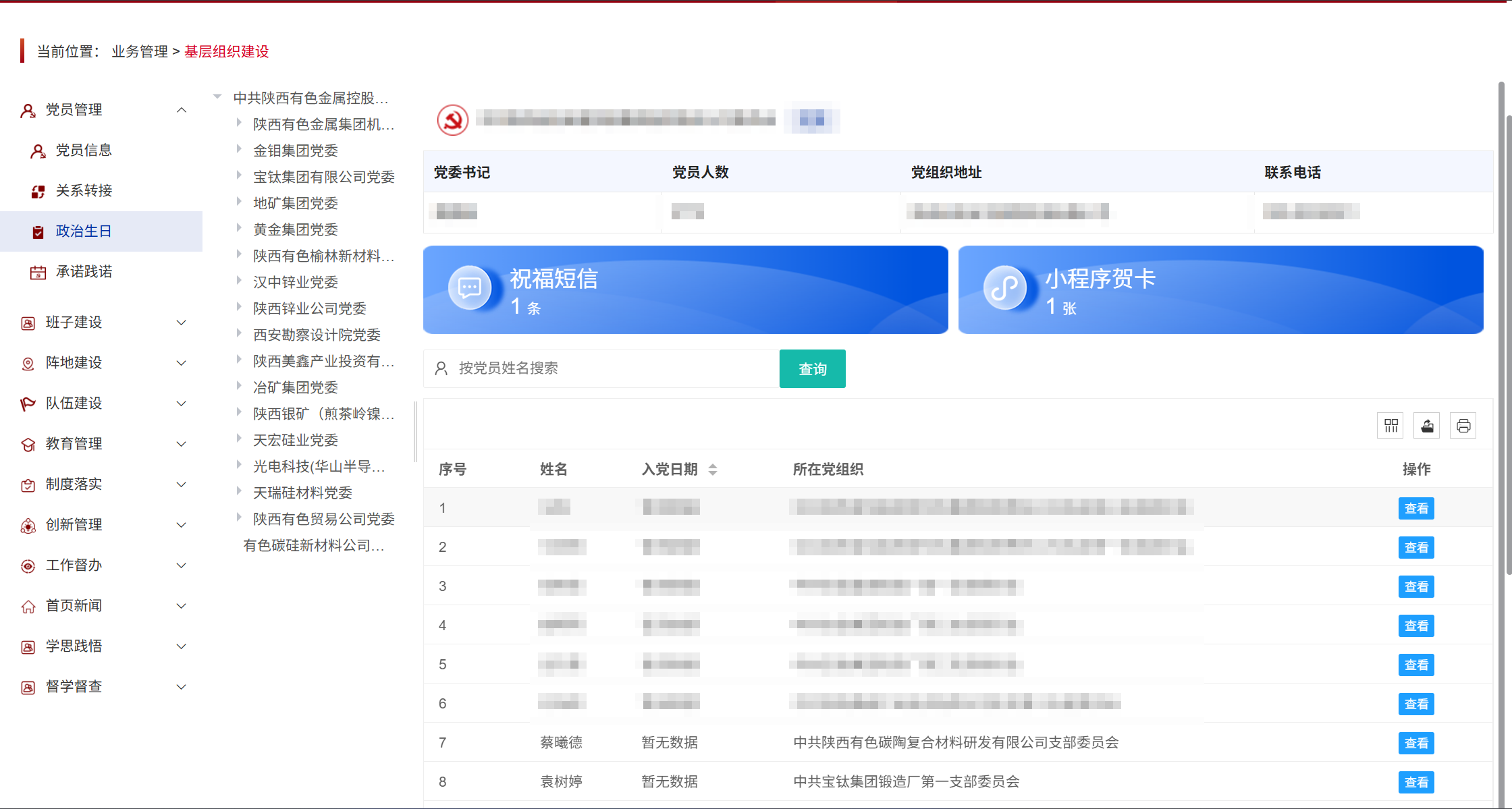The image size is (1512, 809).
Task: Click the print icon above the member table
Action: [x=1463, y=425]
